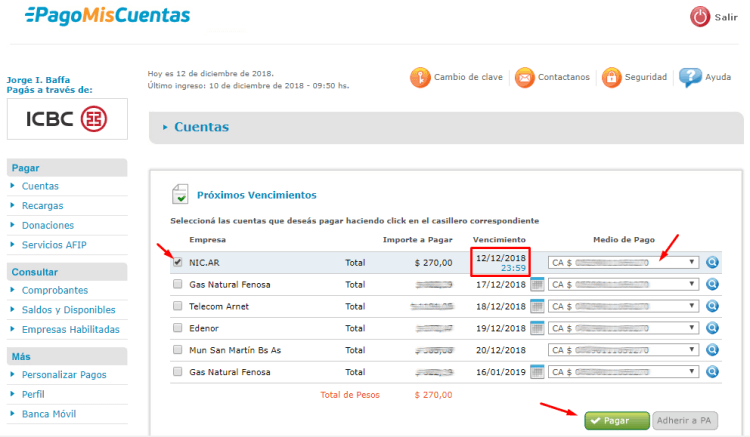Click magnifier icon in Mun San Martín row

click(712, 350)
